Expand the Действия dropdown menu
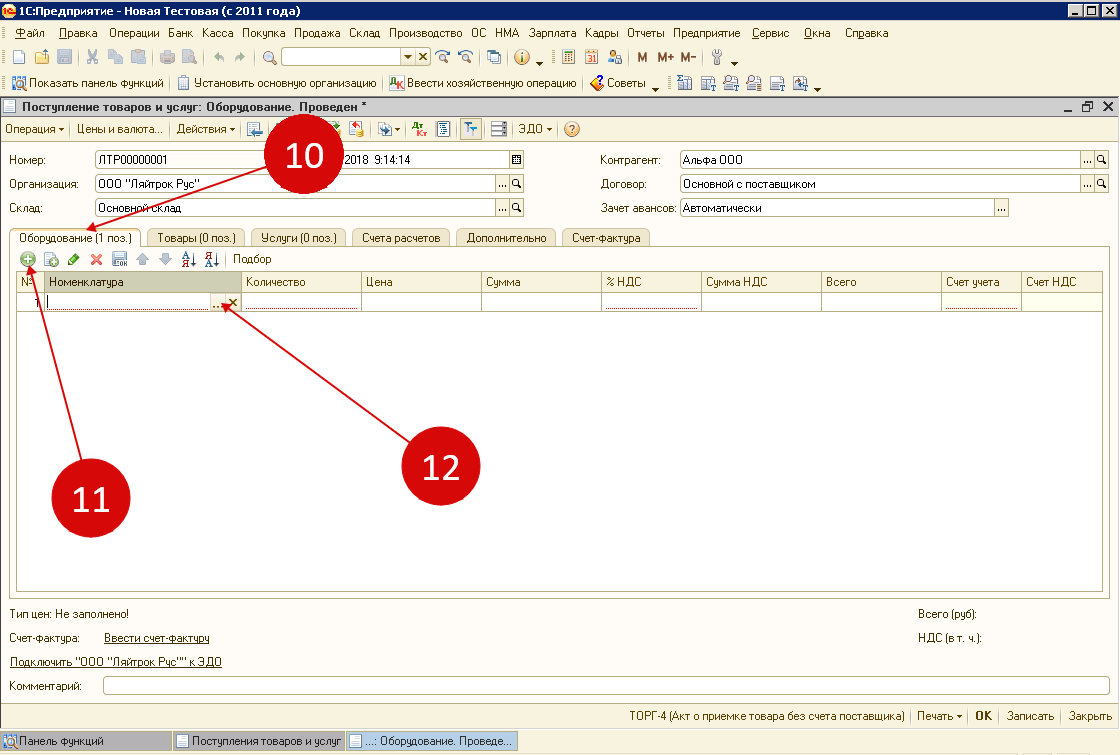Screen dimensions: 1120x755 pyautogui.click(x=206, y=129)
